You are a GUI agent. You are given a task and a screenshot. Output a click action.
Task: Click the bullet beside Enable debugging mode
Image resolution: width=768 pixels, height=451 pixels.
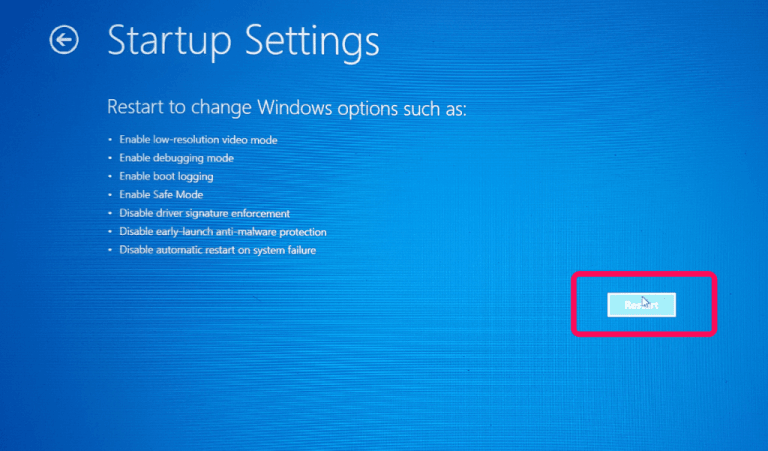point(110,158)
